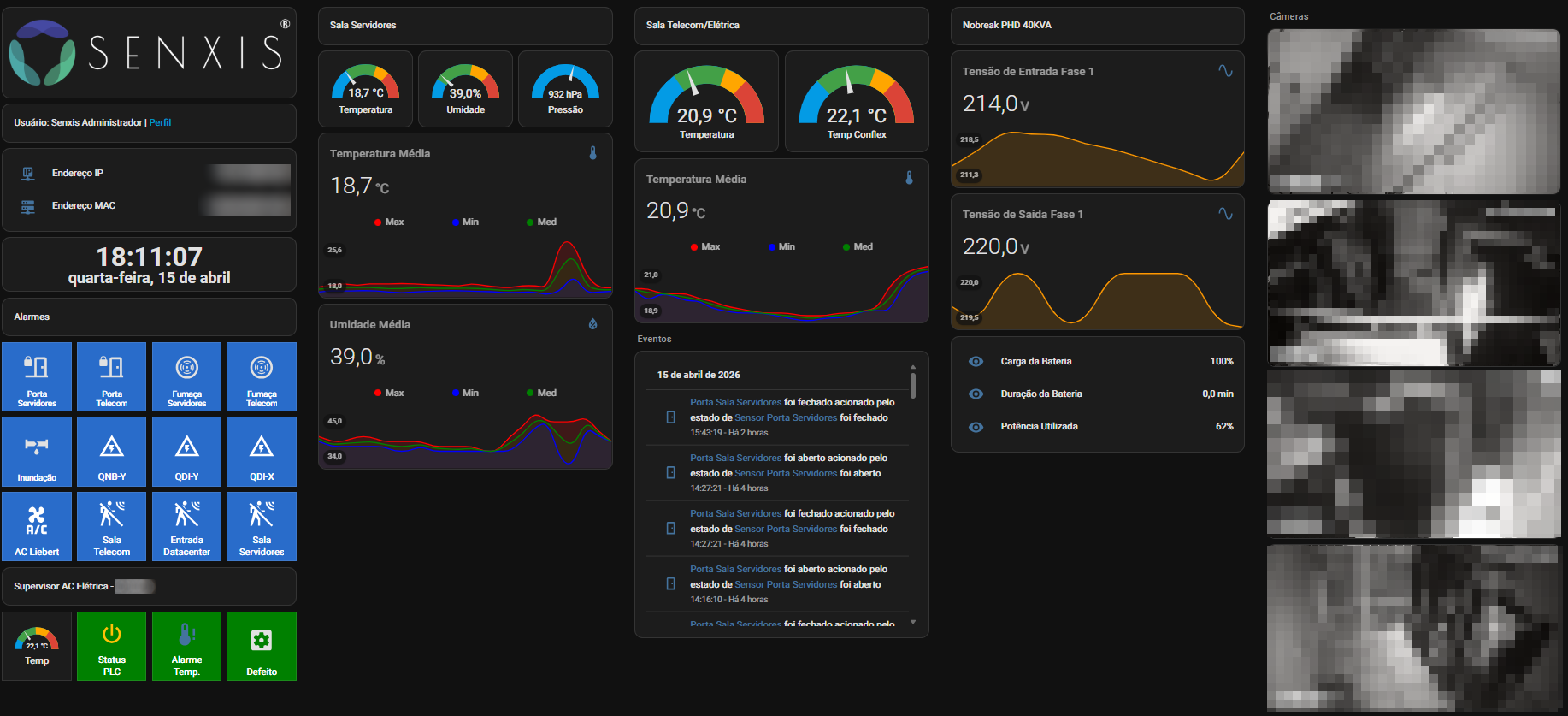Click the Alarmes section header
The width and height of the screenshot is (1568, 716).
click(x=149, y=317)
